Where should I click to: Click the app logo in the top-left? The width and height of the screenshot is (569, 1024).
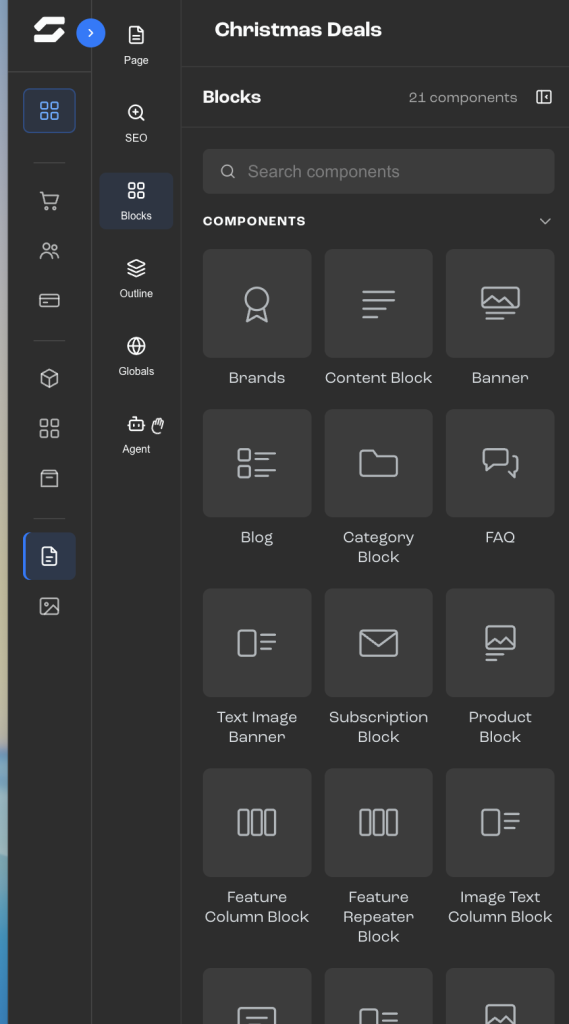tap(49, 30)
